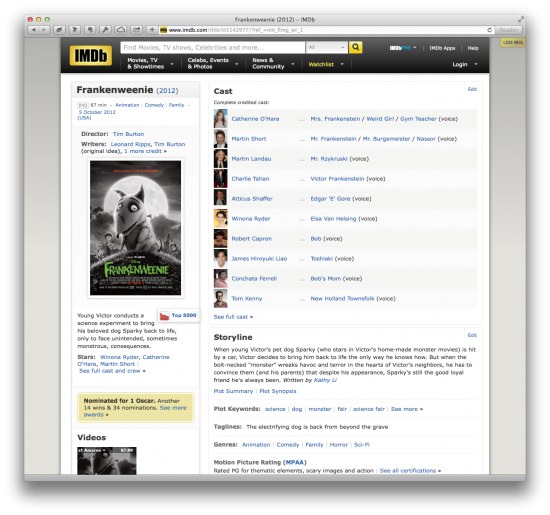This screenshot has height=515, width=550.
Task: Open director Tim Burton's page
Action: coord(128,134)
